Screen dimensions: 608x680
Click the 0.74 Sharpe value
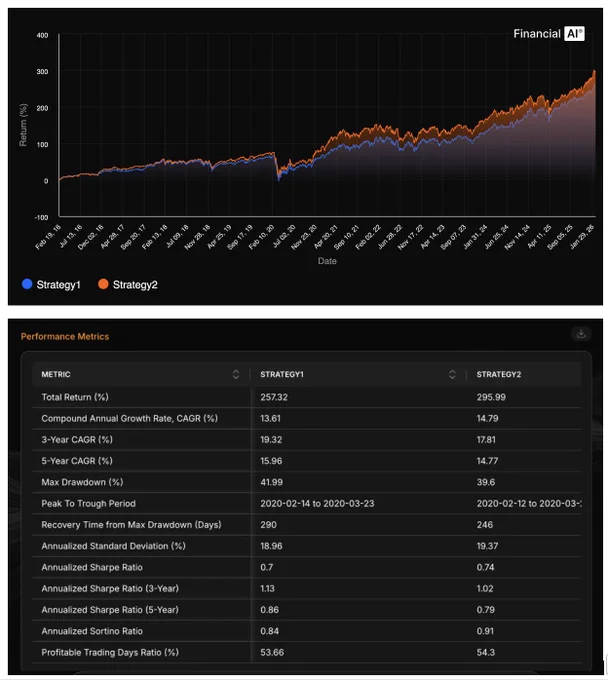pyautogui.click(x=485, y=567)
